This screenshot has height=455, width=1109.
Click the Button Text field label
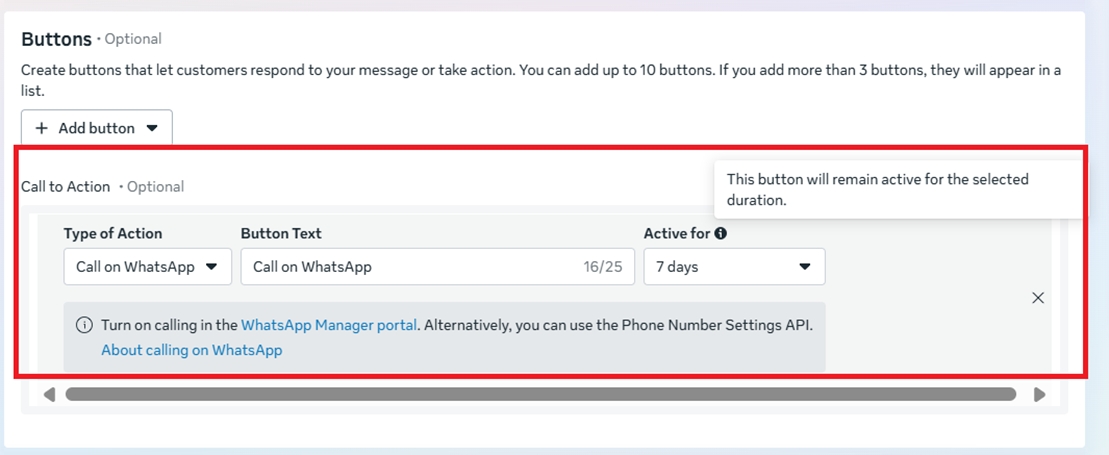point(281,233)
